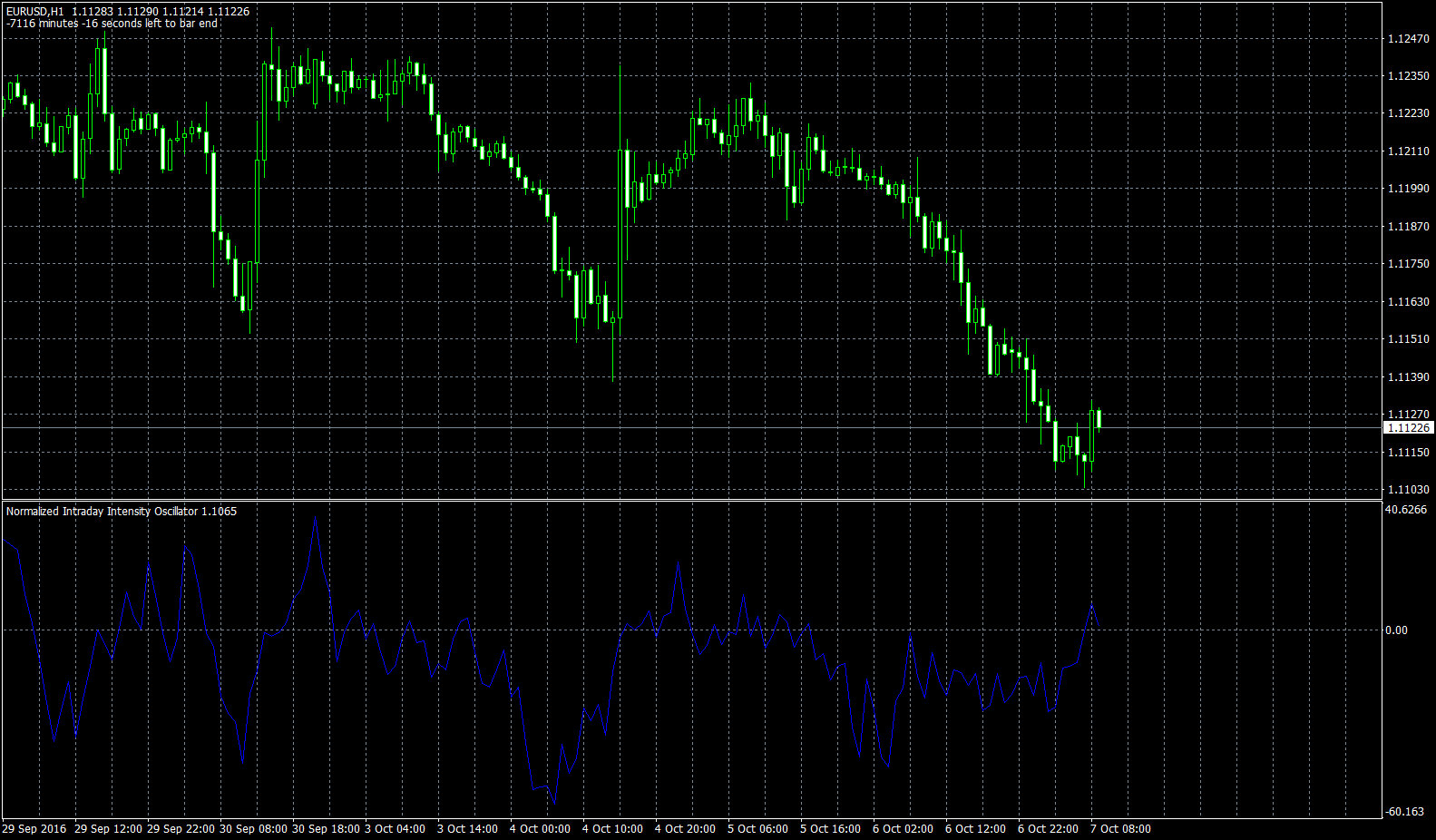Click the '6 Oct 22:00' time label

click(1049, 829)
